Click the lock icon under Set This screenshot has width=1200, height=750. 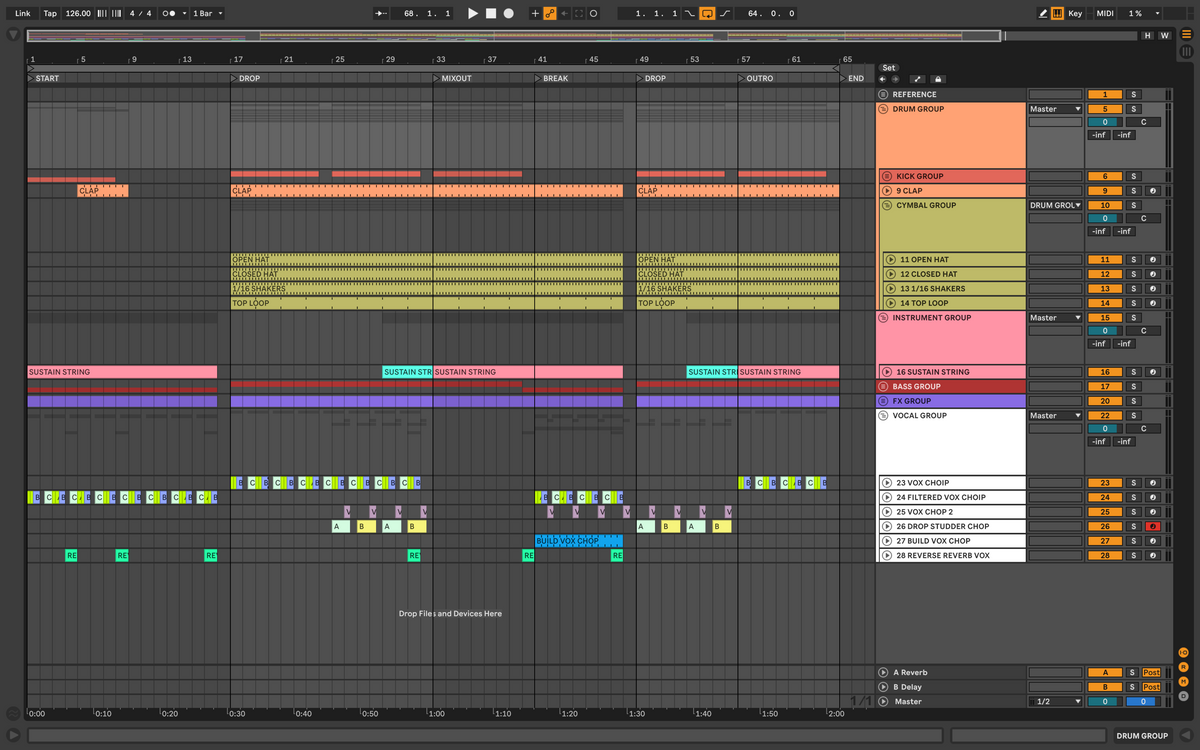pos(938,79)
